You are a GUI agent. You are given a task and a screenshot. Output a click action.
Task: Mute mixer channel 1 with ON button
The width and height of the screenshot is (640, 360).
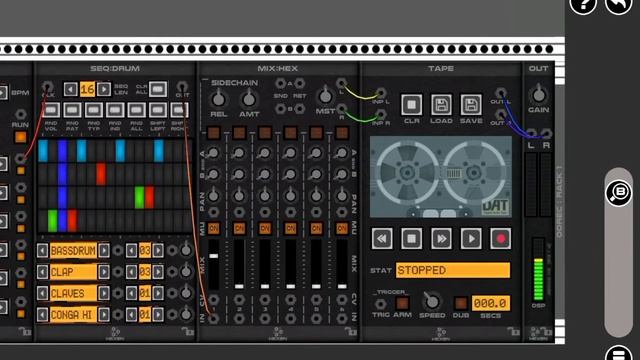(213, 229)
